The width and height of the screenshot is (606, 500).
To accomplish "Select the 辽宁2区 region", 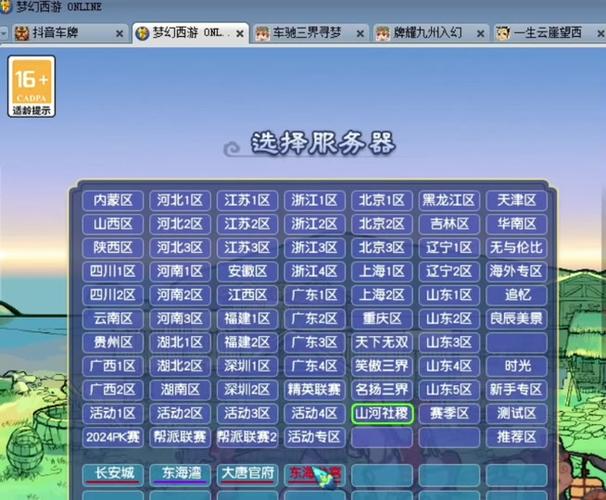I will point(449,271).
